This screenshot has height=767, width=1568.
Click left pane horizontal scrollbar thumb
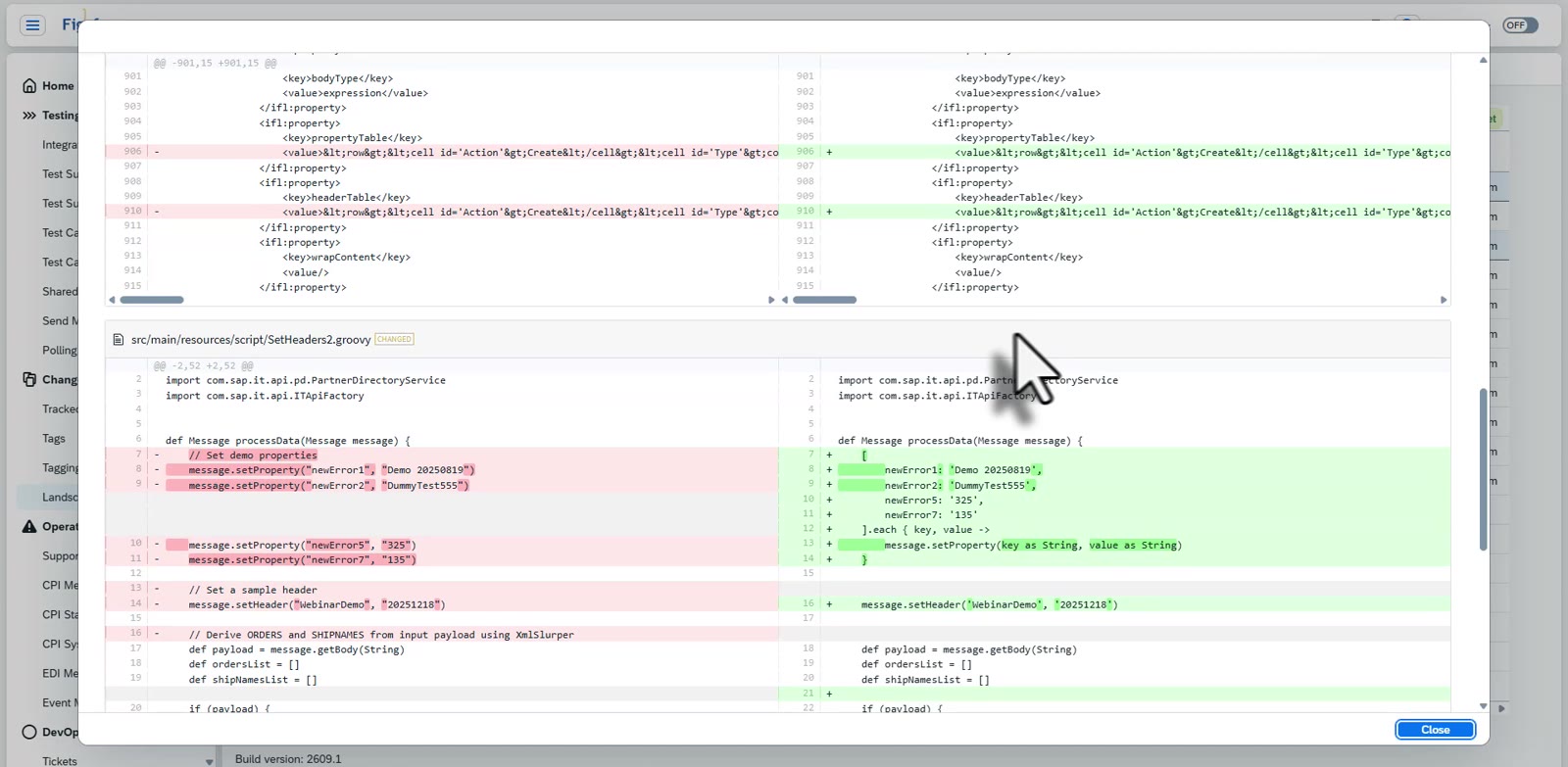coord(152,300)
